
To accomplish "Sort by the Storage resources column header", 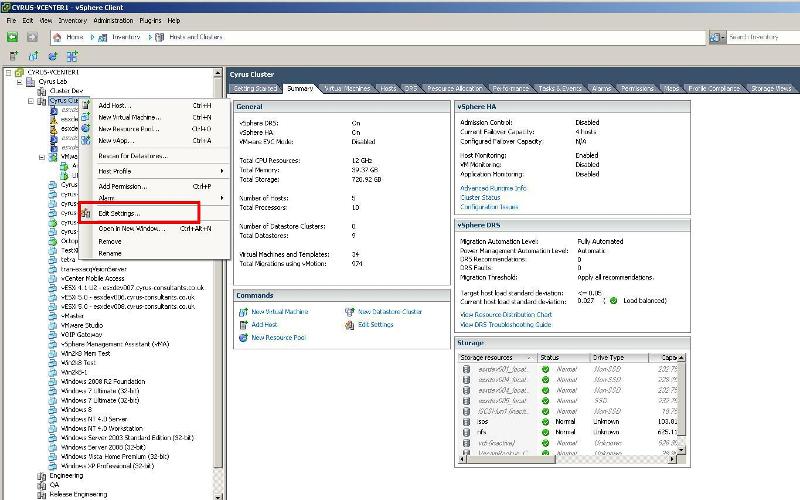I will 497,358.
